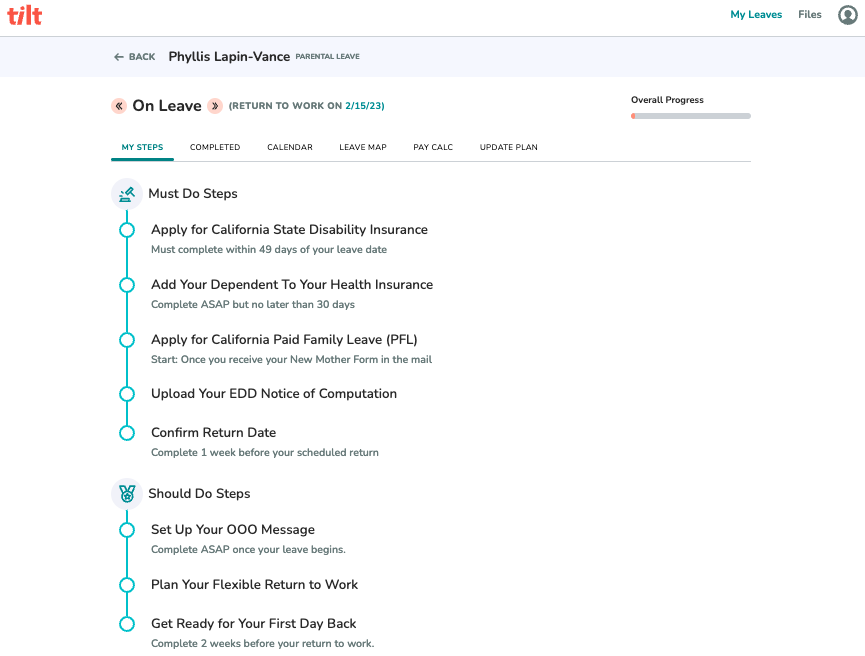Advance to next leave stage arrow
The width and height of the screenshot is (865, 656).
tap(215, 105)
